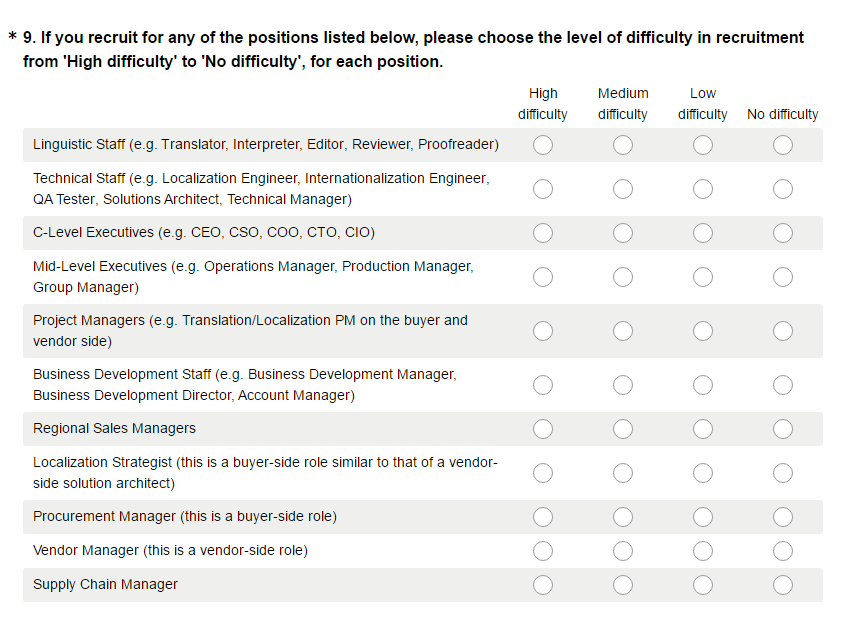Pick No difficulty for Supply Chain Manager
Image resolution: width=846 pixels, height=620 pixels.
pyautogui.click(x=782, y=585)
